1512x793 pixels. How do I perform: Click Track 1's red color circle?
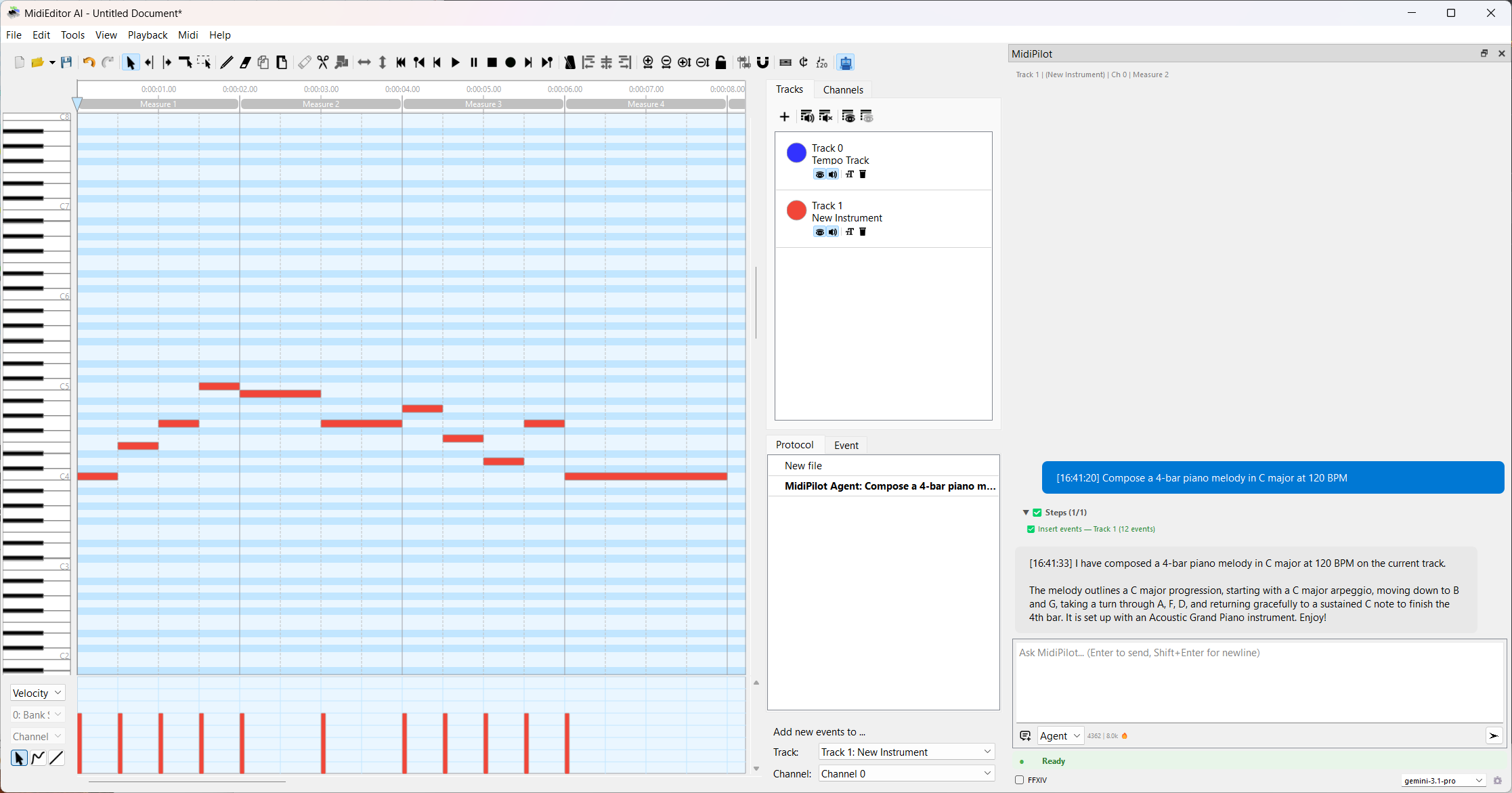796,210
